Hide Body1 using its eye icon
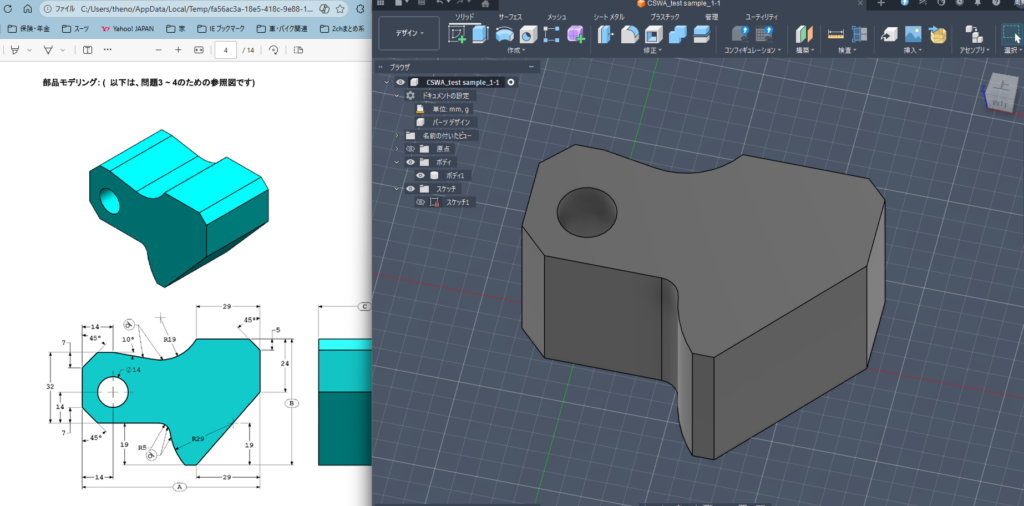The image size is (1024, 506). coord(421,175)
